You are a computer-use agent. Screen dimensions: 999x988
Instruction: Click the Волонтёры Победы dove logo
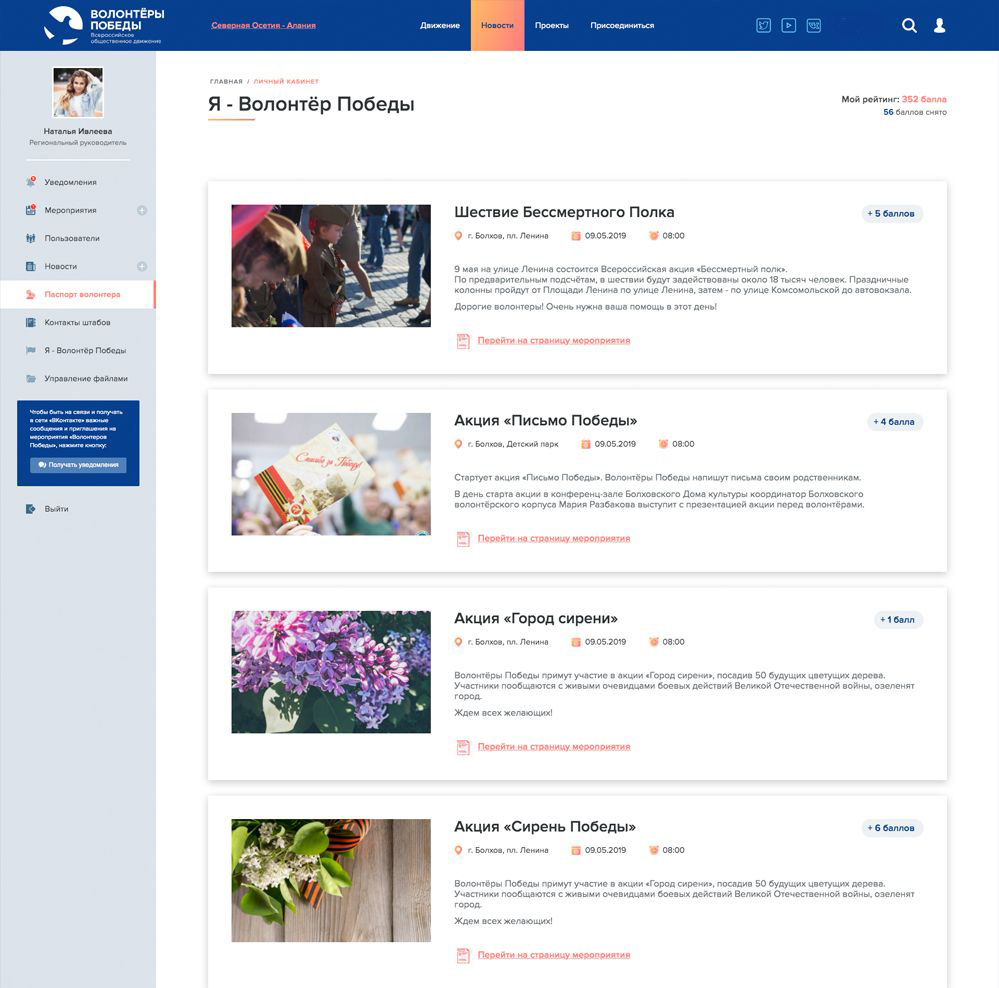coord(64,24)
